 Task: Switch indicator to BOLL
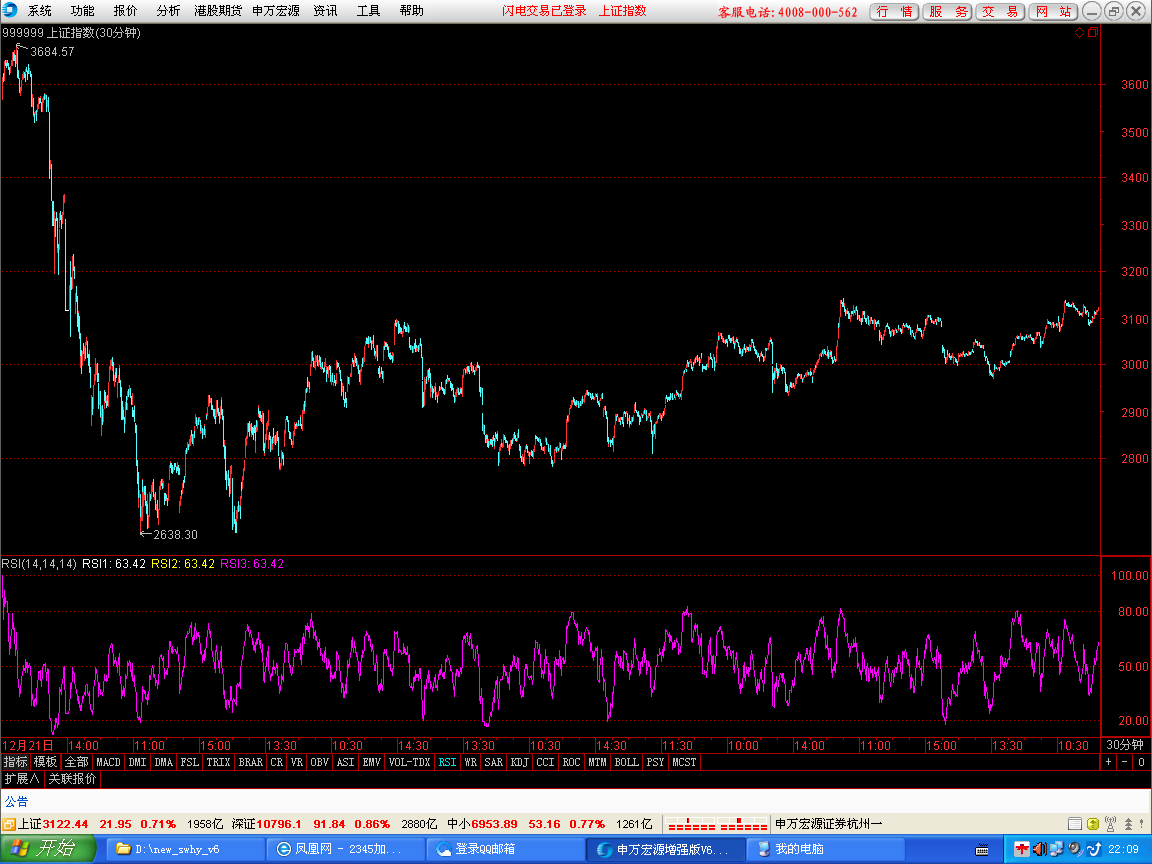pyautogui.click(x=627, y=762)
